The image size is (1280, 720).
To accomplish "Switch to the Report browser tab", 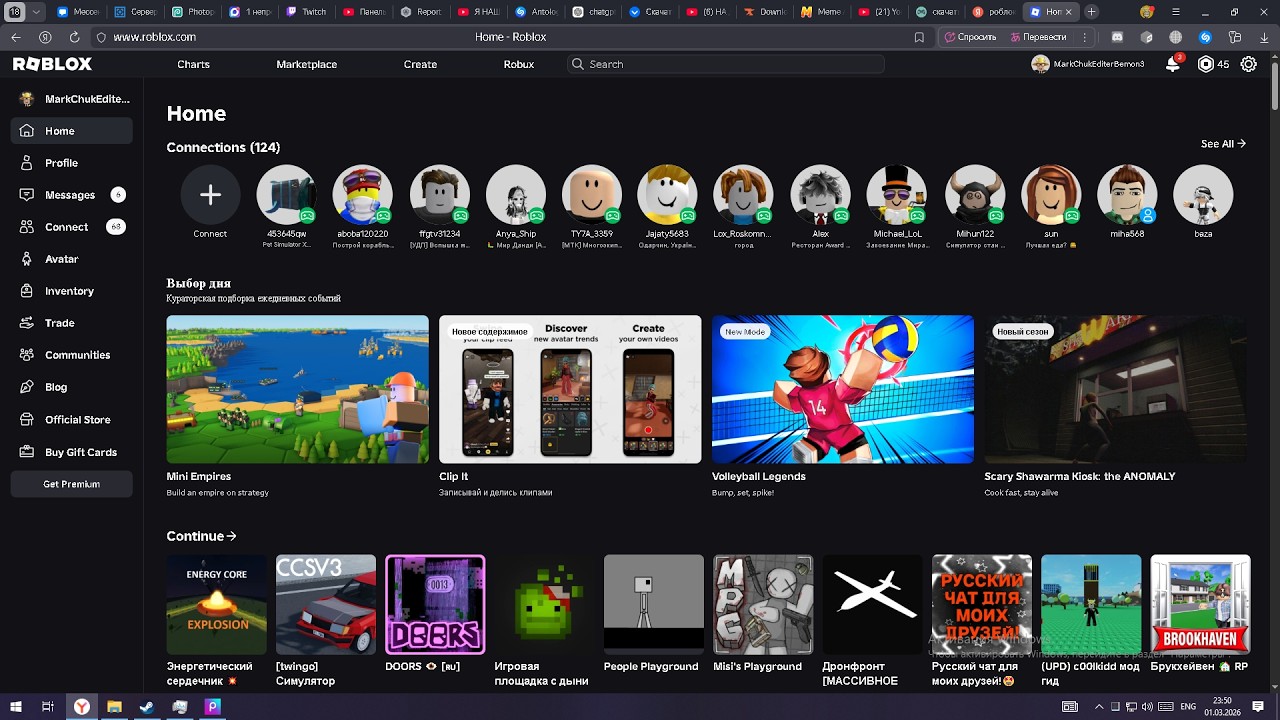I will click(420, 12).
